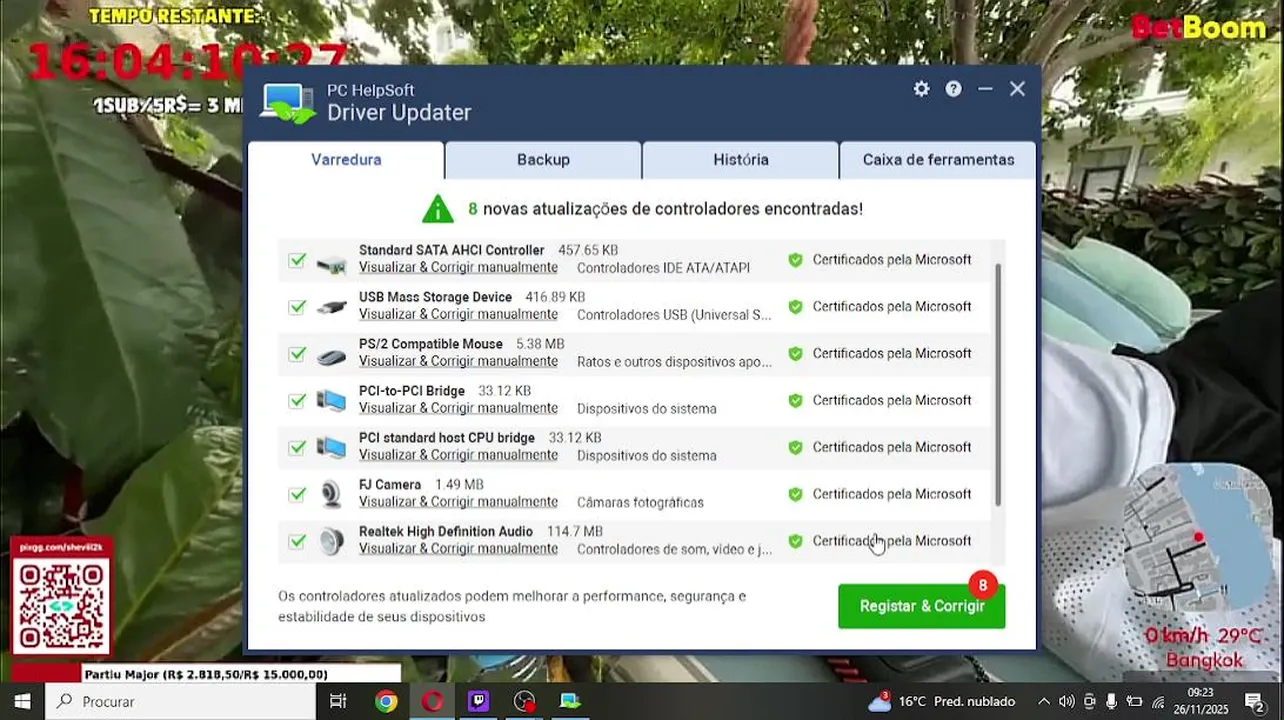The height and width of the screenshot is (720, 1284).
Task: Show hidden tray icons chevron
Action: (x=1044, y=701)
